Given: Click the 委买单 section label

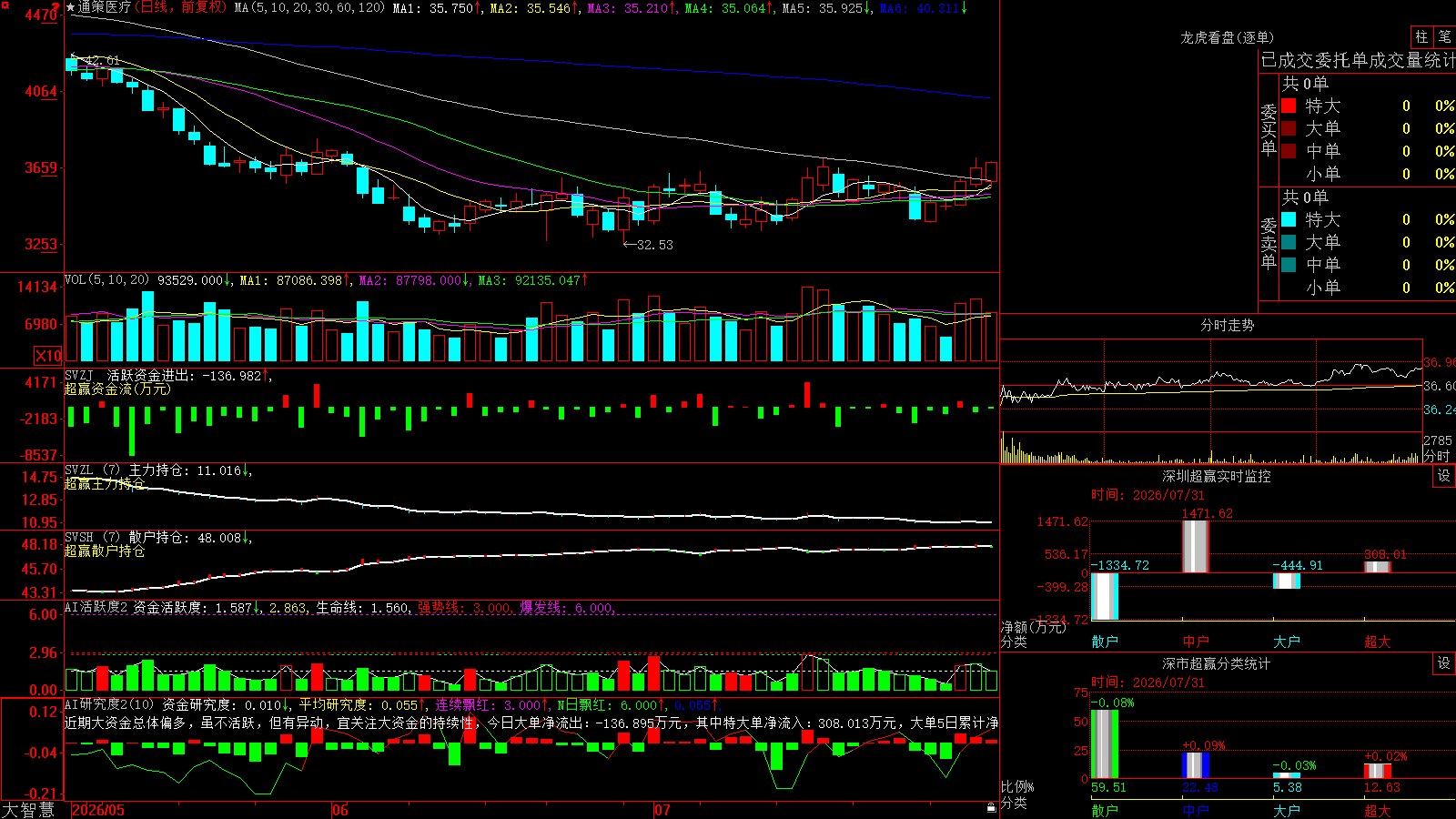Looking at the screenshot, I should (x=1269, y=129).
